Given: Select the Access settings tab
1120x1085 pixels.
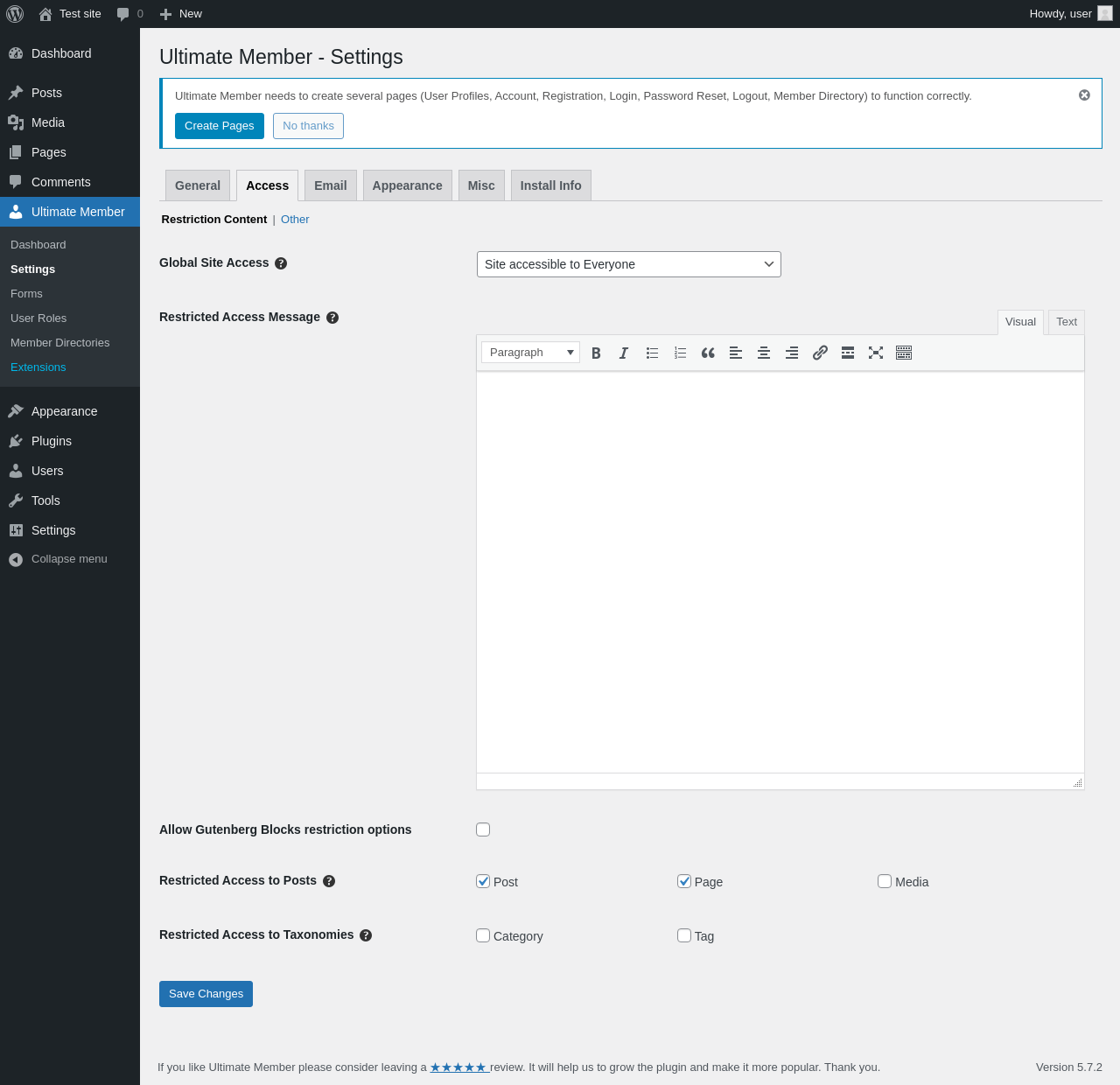Looking at the screenshot, I should (267, 185).
